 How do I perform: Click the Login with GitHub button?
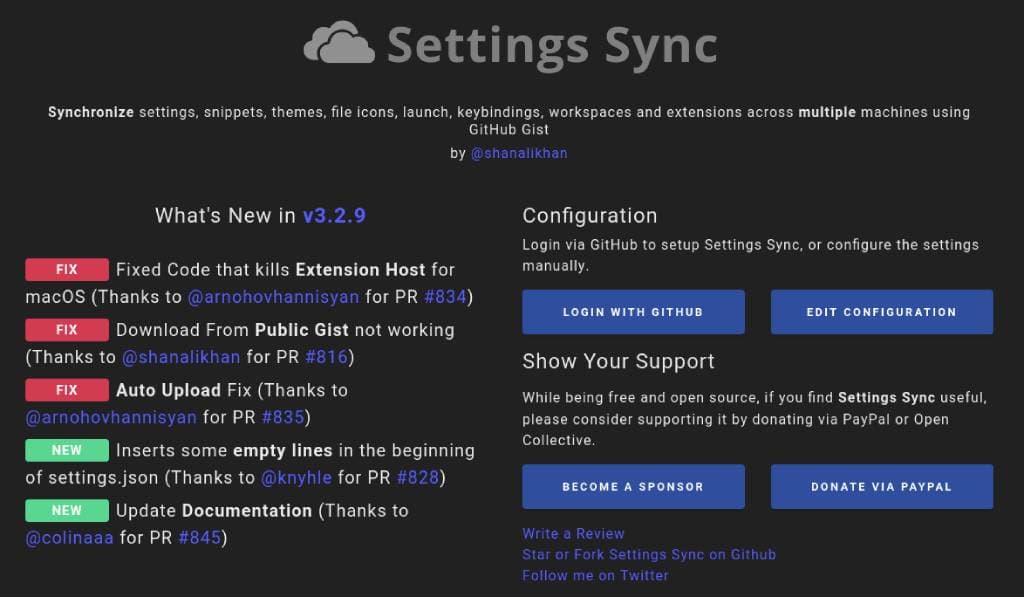633,312
